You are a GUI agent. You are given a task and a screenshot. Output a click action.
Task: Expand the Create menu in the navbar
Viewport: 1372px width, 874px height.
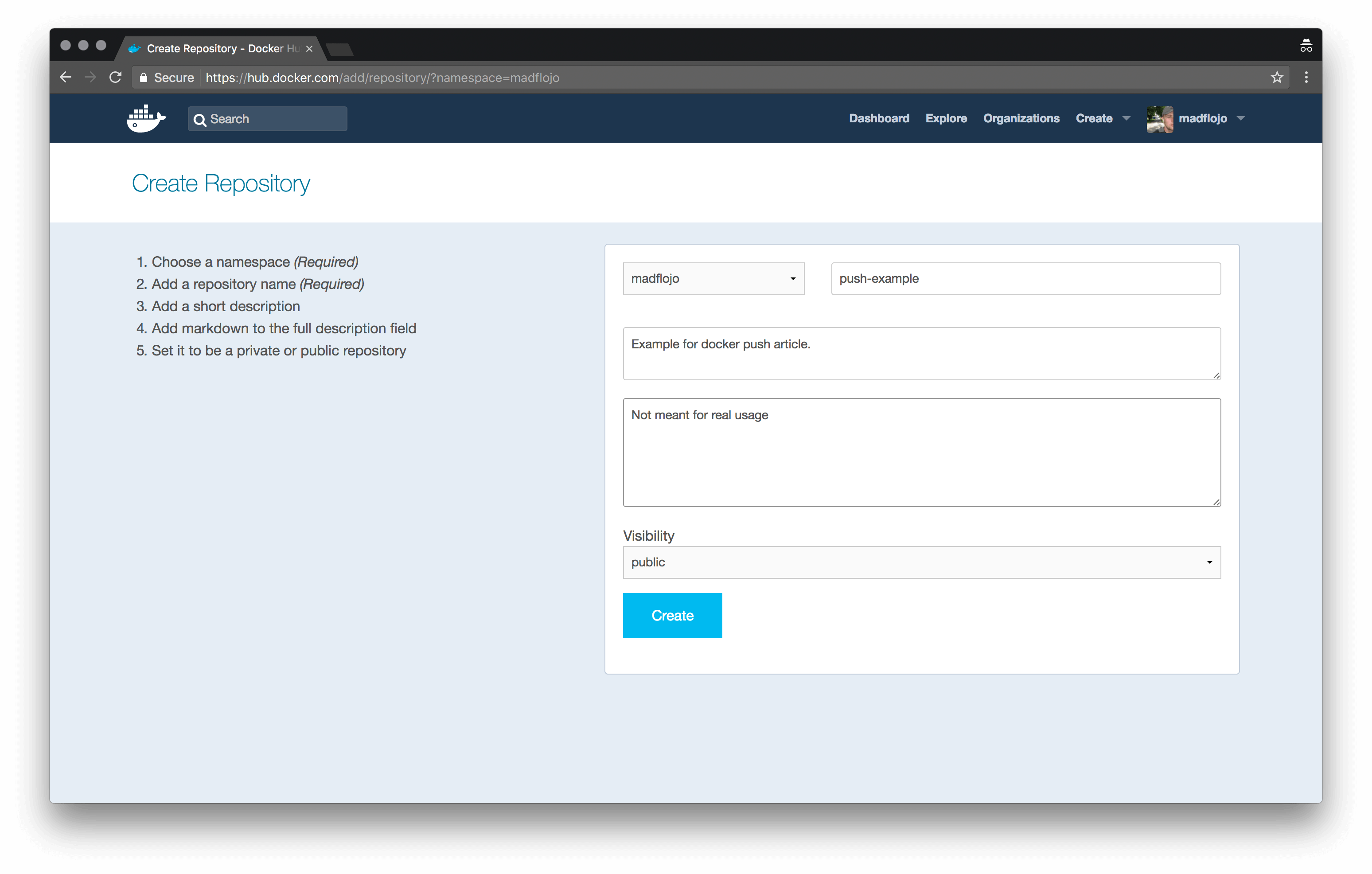(x=1103, y=118)
